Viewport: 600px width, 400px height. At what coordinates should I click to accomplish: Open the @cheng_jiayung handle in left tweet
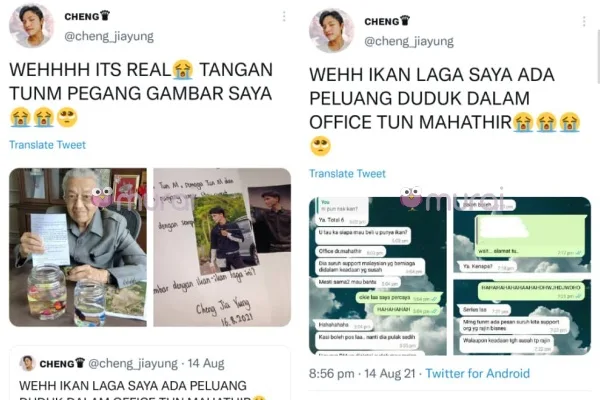[109, 36]
